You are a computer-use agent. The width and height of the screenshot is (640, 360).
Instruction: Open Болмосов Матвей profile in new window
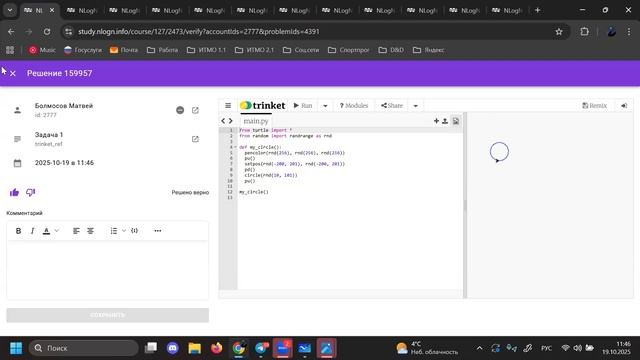[196, 110]
